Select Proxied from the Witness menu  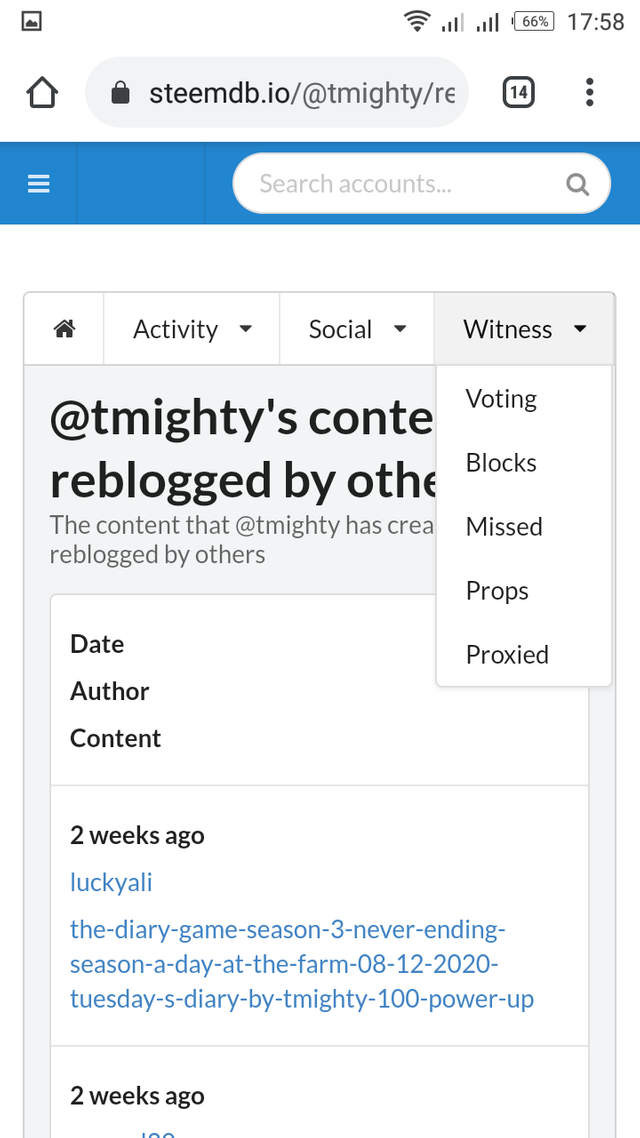pyautogui.click(x=507, y=655)
